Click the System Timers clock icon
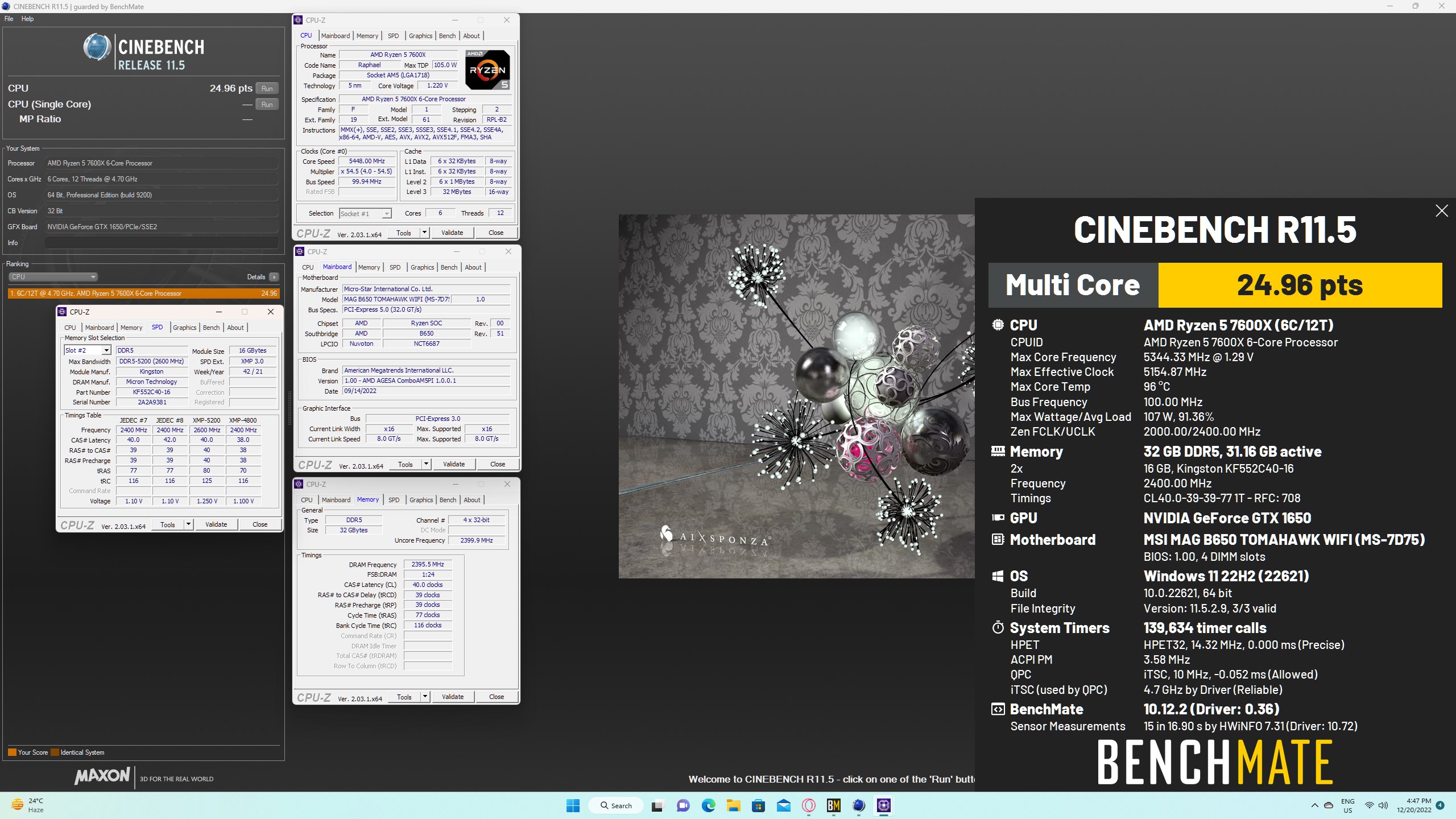Screen dimensions: 1456x819 click(x=998, y=628)
